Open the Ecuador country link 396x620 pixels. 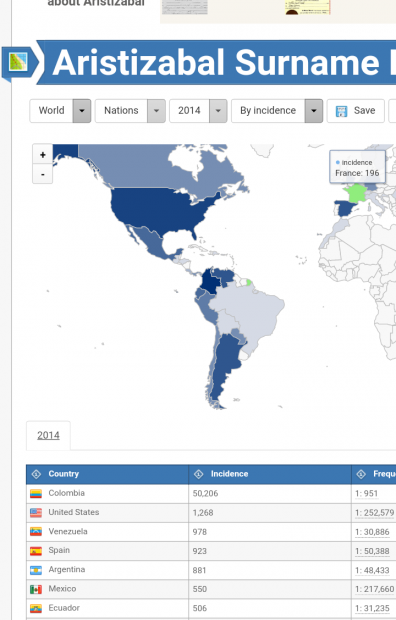coord(64,608)
